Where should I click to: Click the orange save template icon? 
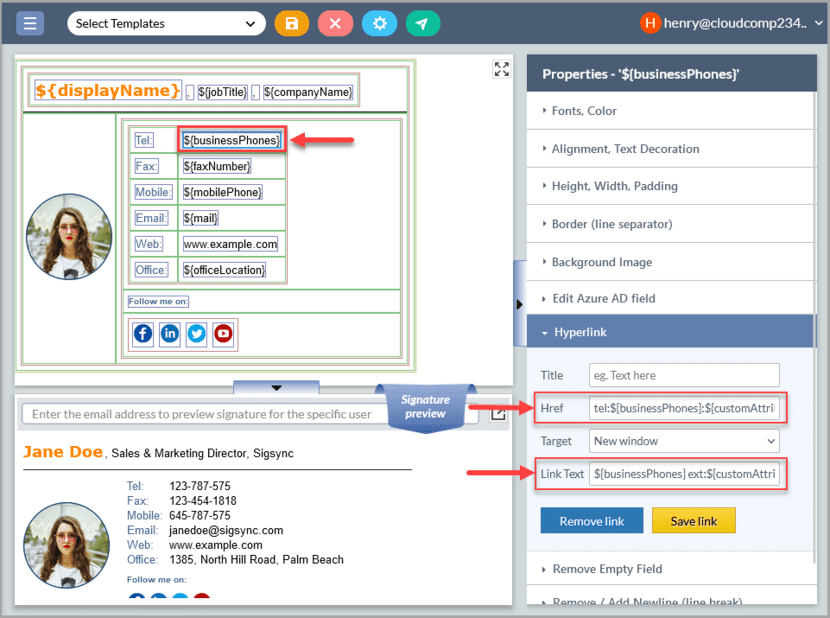tap(291, 23)
